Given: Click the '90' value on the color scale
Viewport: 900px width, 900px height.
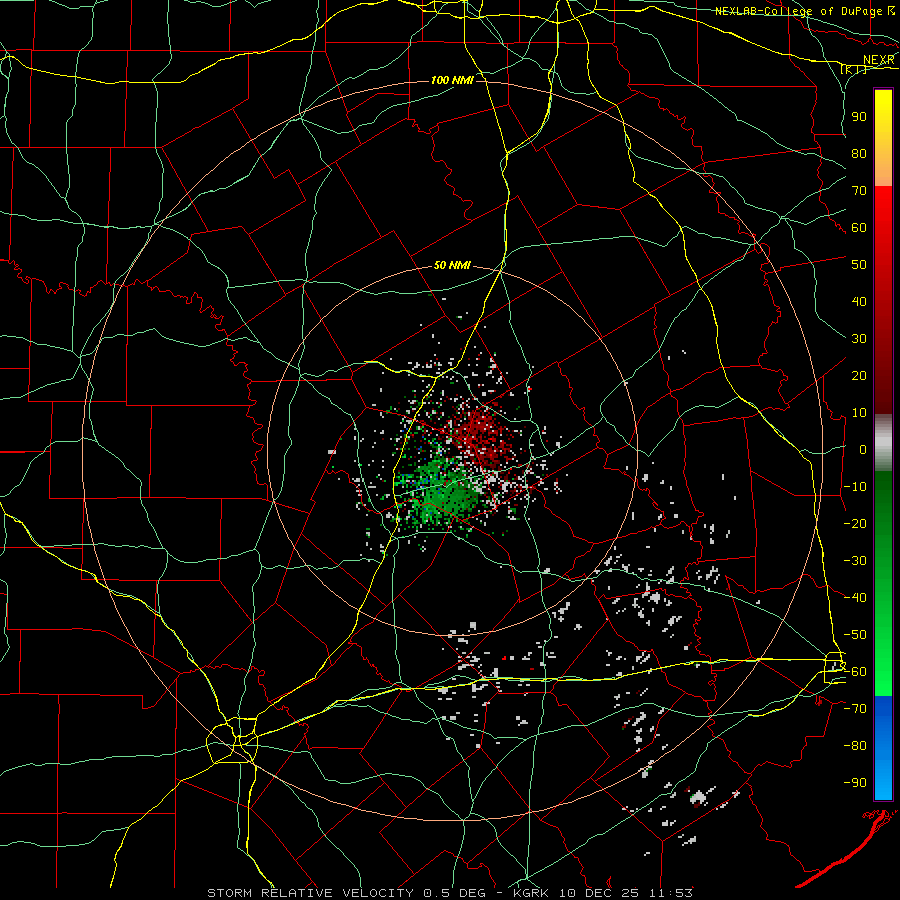Looking at the screenshot, I should [x=859, y=117].
